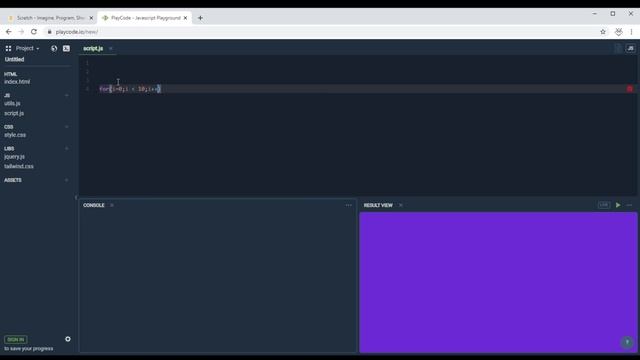Click the purple result preview area
The height and width of the screenshot is (360, 640).
[x=498, y=282]
